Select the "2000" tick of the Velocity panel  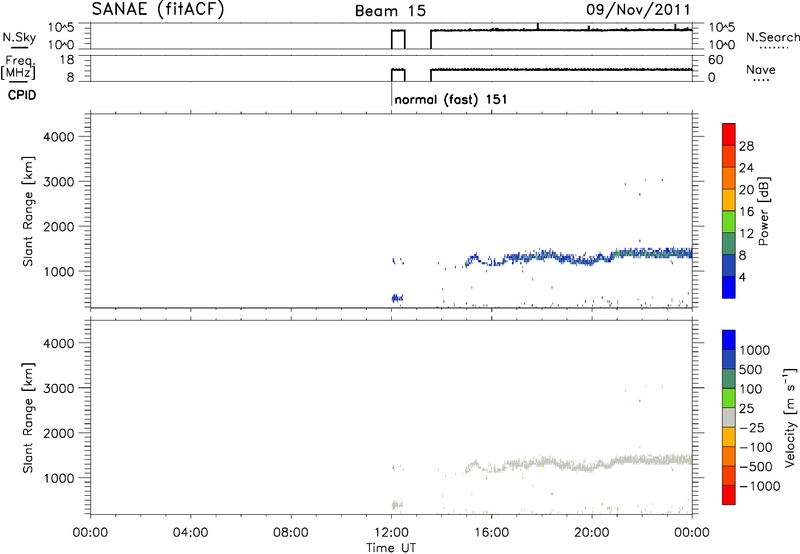(59, 433)
